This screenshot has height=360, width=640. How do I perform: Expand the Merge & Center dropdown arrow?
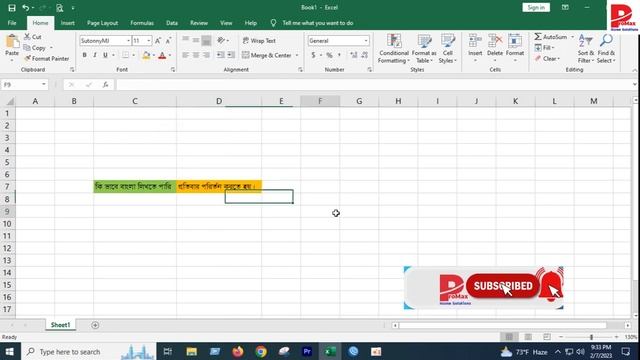pyautogui.click(x=297, y=55)
